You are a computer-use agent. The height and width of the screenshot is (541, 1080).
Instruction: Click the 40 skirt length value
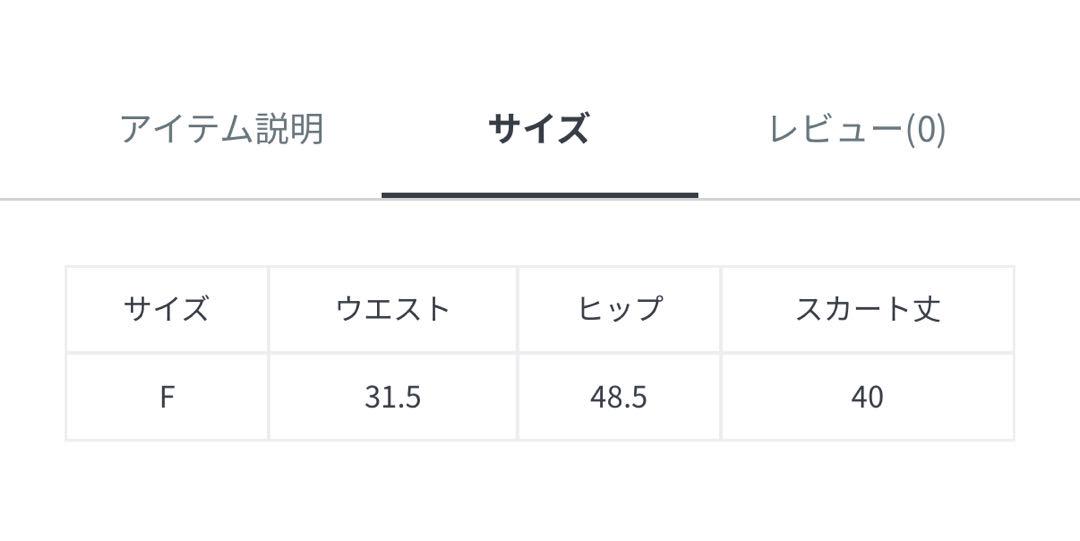coord(867,397)
